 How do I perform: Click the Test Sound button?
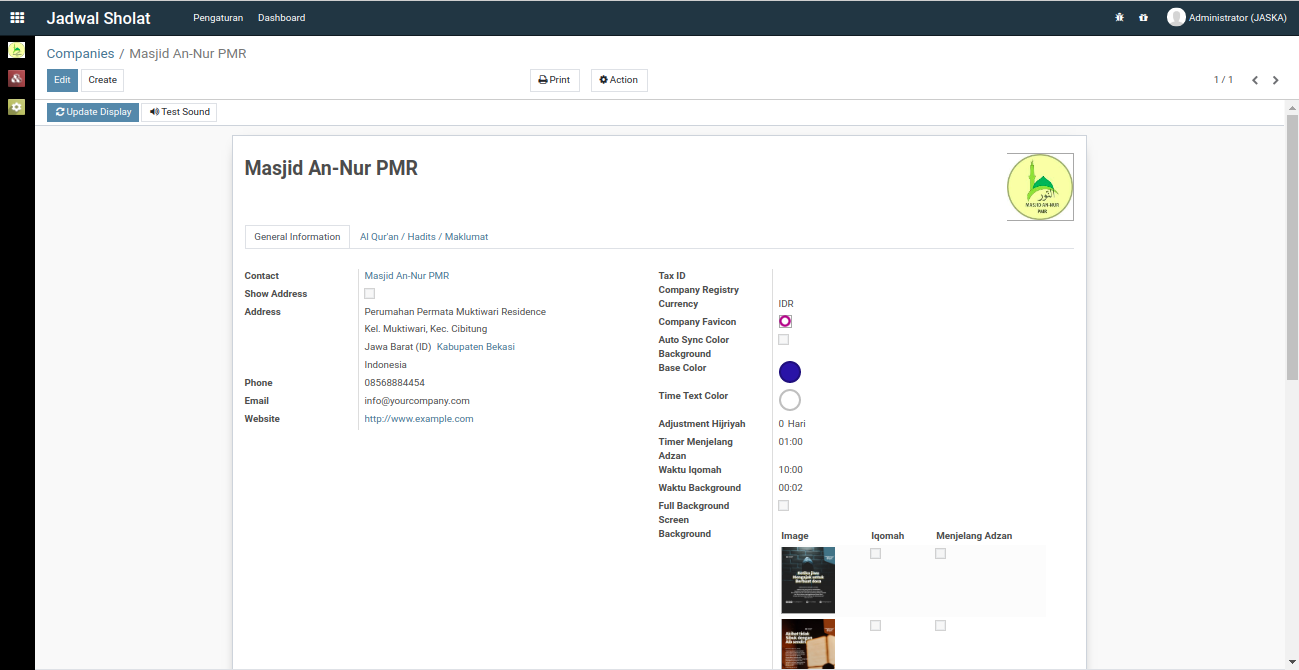coord(180,112)
